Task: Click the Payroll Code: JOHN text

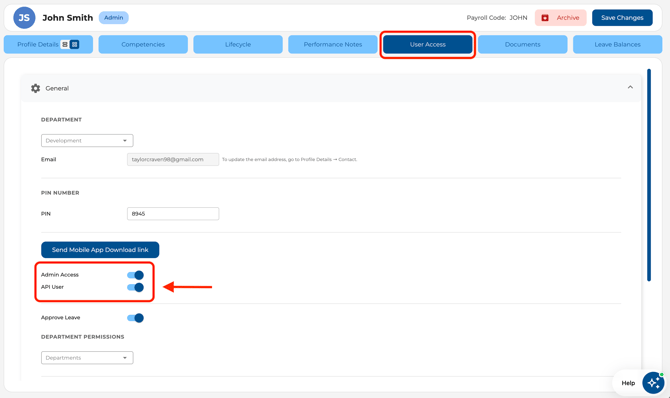Action: tap(497, 18)
